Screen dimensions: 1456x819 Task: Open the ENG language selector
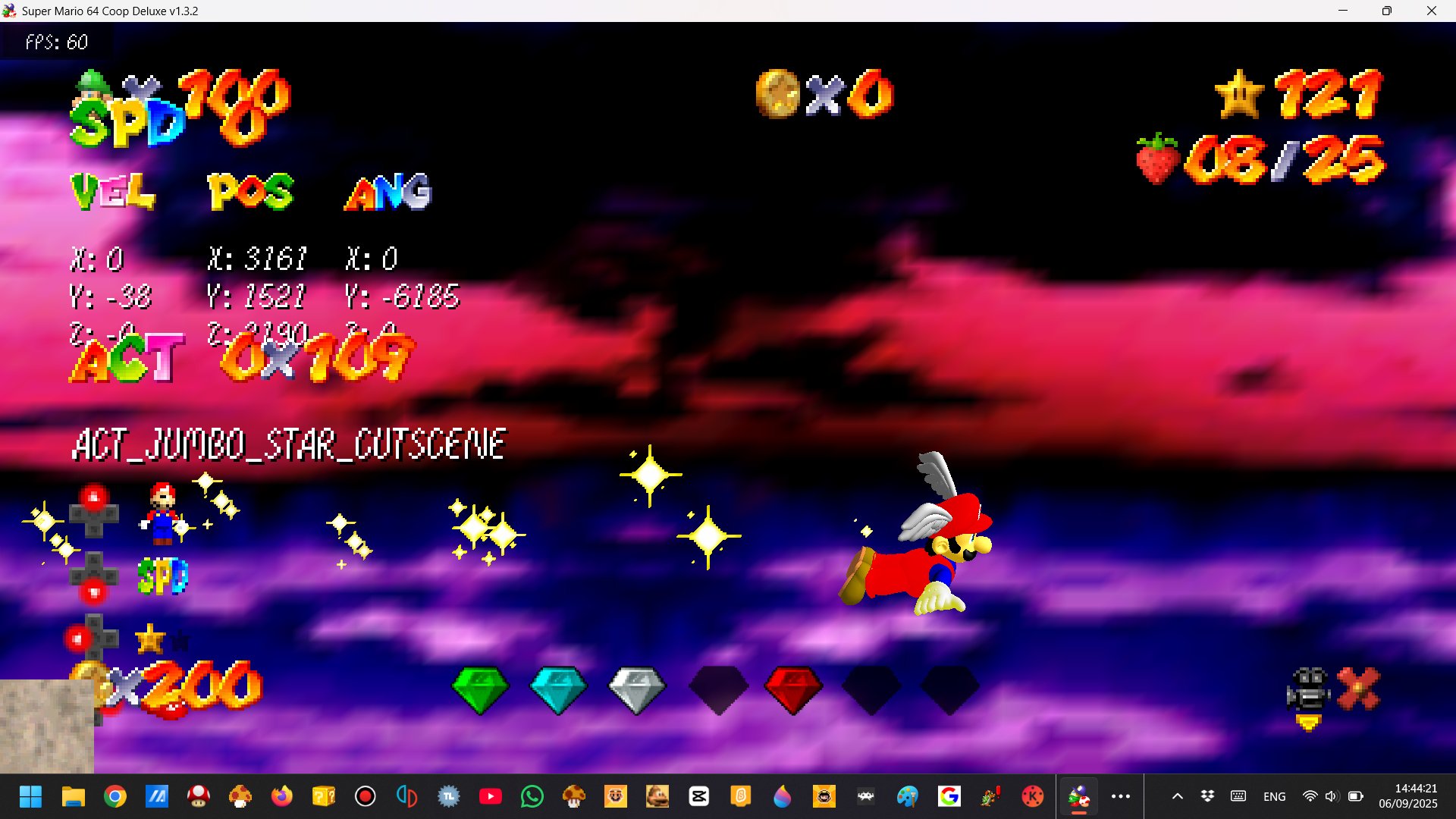tap(1274, 796)
